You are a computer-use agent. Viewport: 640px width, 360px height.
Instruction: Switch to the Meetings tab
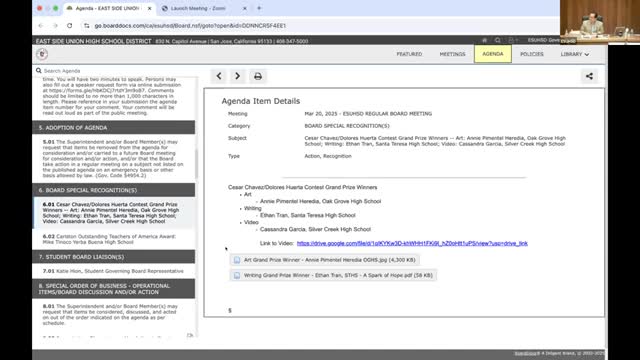click(x=452, y=54)
